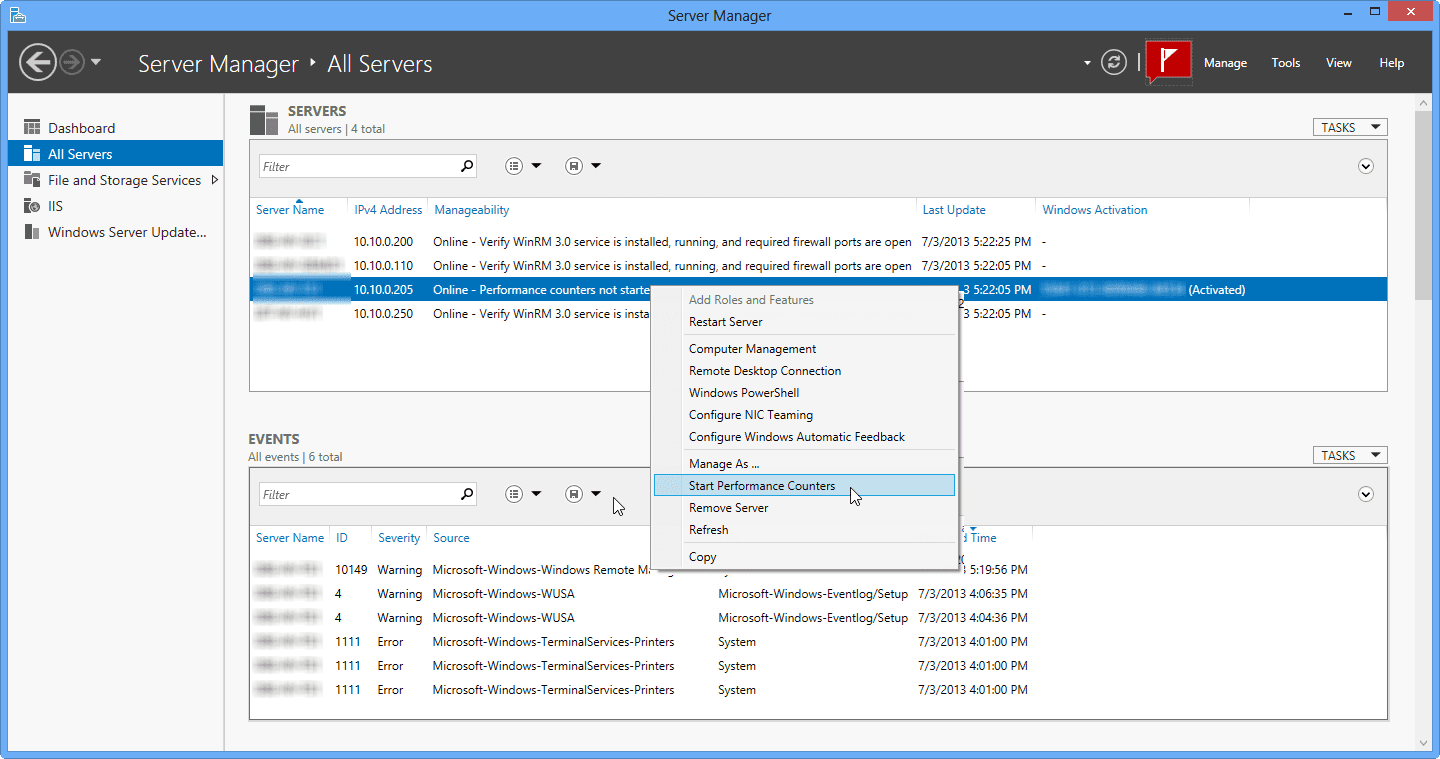
Task: Choose Configure Windows Automatic Feedback
Action: click(804, 437)
